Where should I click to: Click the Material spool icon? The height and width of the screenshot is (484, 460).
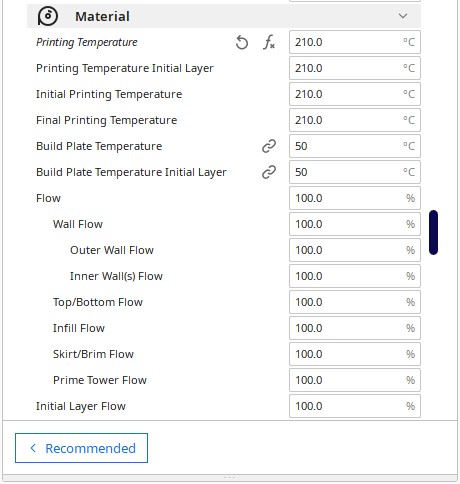coord(48,16)
